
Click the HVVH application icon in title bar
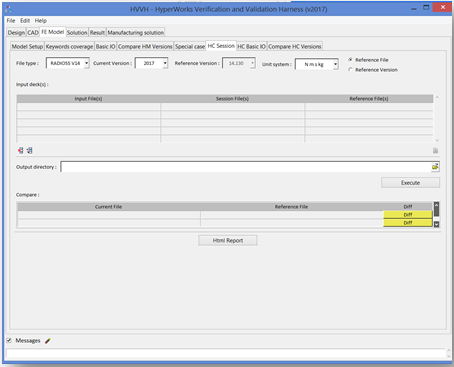[9, 9]
